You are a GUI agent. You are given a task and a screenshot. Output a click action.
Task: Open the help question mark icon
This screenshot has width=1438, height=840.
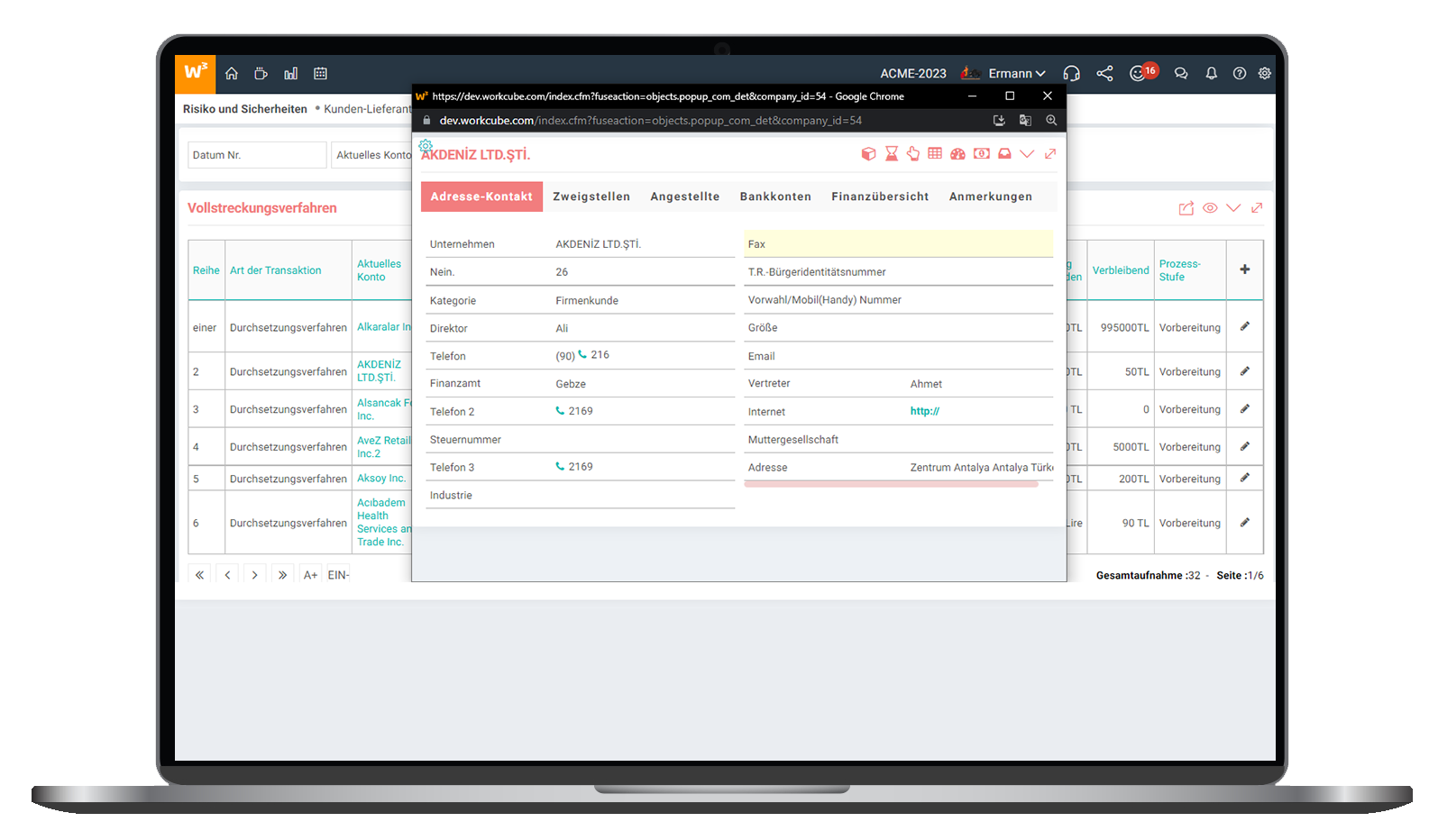(1240, 74)
